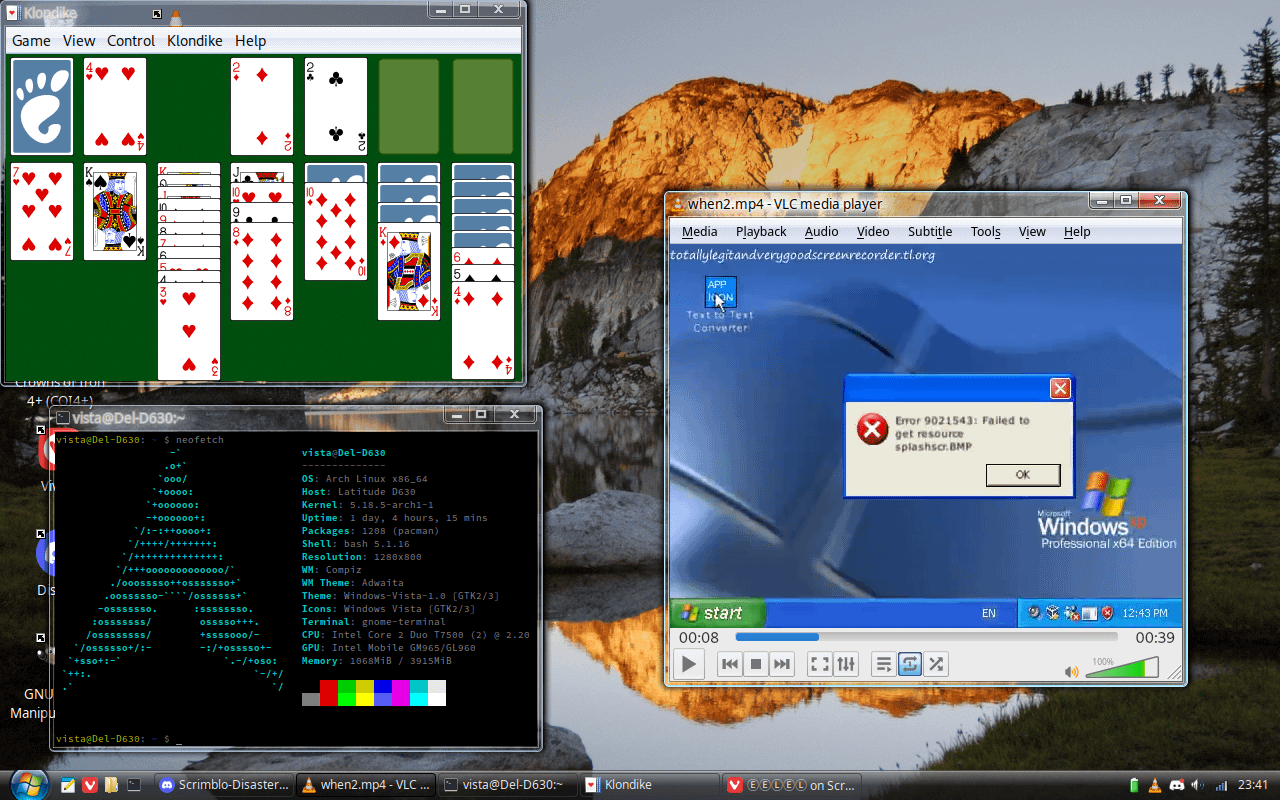Select the 10 of diamonds tableau card

pos(336,232)
